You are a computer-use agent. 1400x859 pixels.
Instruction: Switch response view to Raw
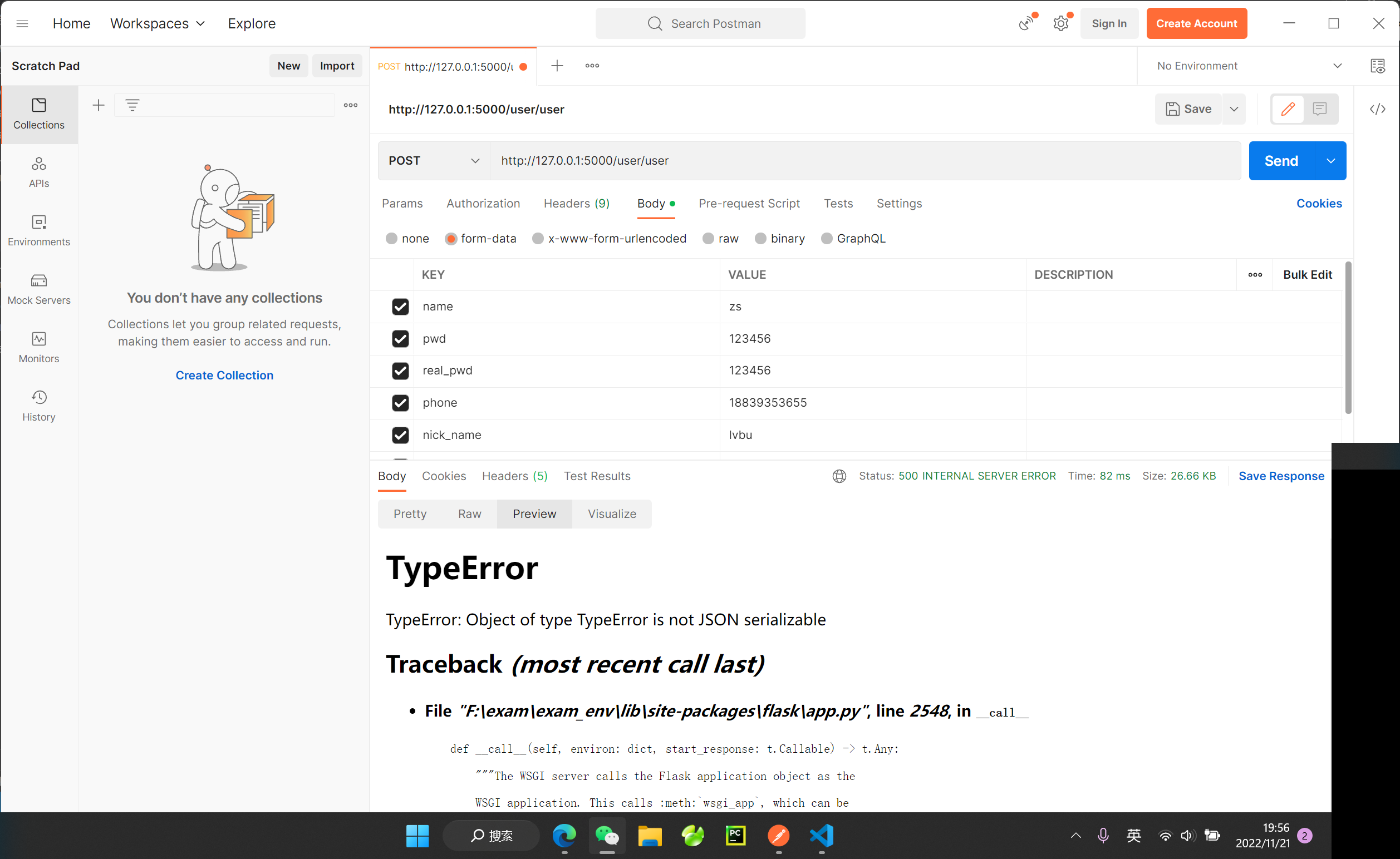[469, 514]
